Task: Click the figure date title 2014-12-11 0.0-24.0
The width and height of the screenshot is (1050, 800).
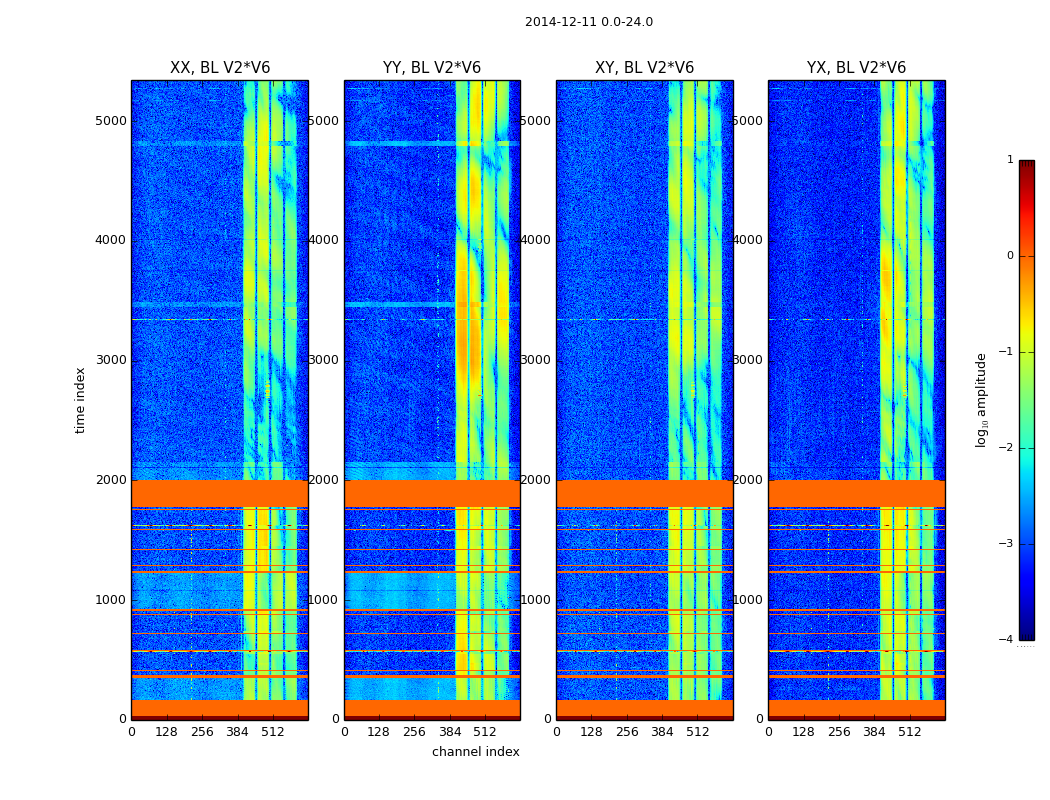Action: coord(588,22)
